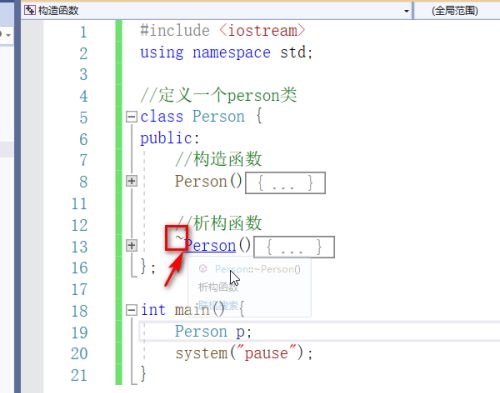The image size is (500, 393).
Task: Click the 'public:' access specifier
Action: (x=170, y=138)
